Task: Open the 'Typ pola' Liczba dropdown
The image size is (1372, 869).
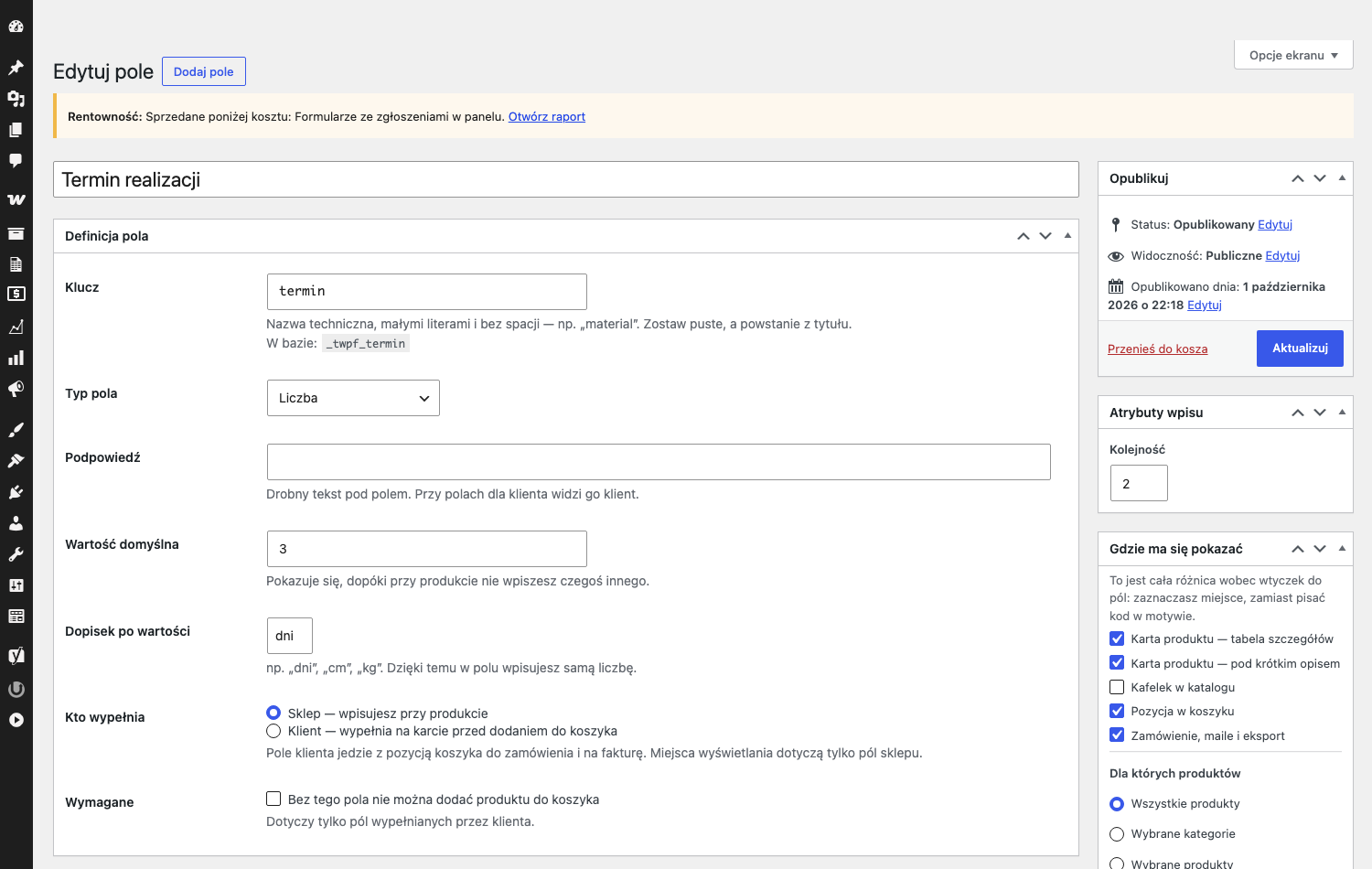Action: tap(353, 398)
